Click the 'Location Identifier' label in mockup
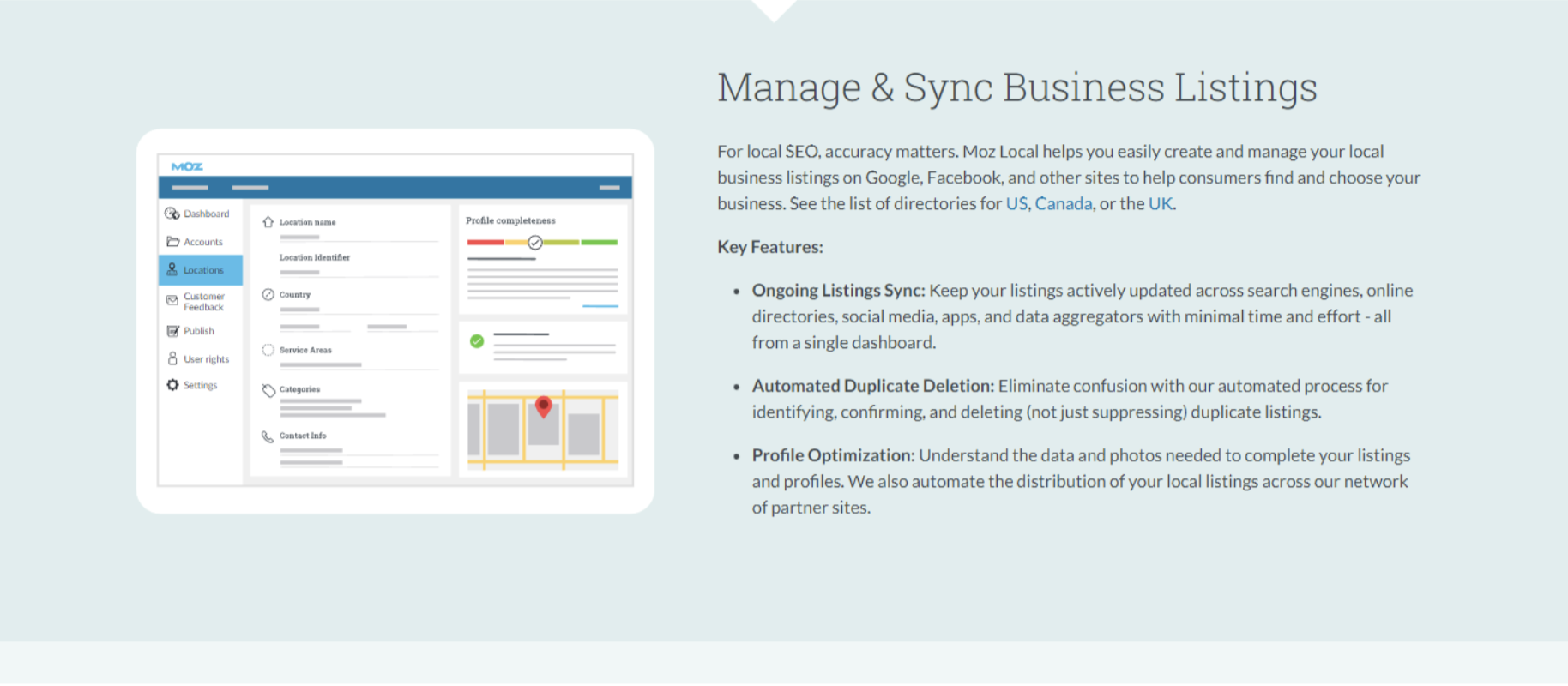Viewport: 1568px width, 686px height. tap(315, 257)
